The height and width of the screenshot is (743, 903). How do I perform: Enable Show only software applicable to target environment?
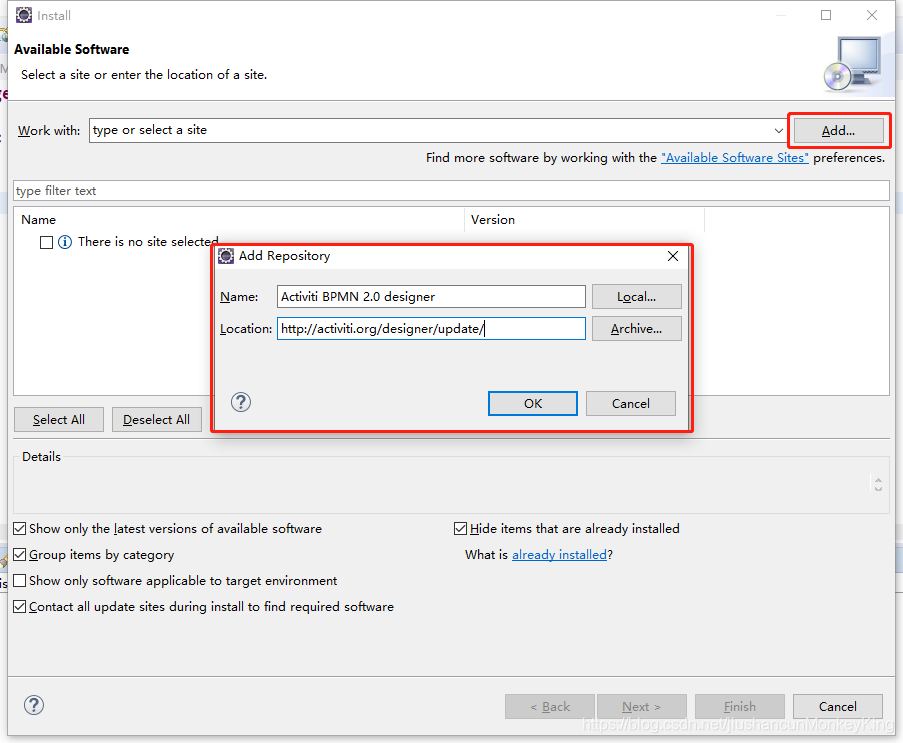pos(20,581)
